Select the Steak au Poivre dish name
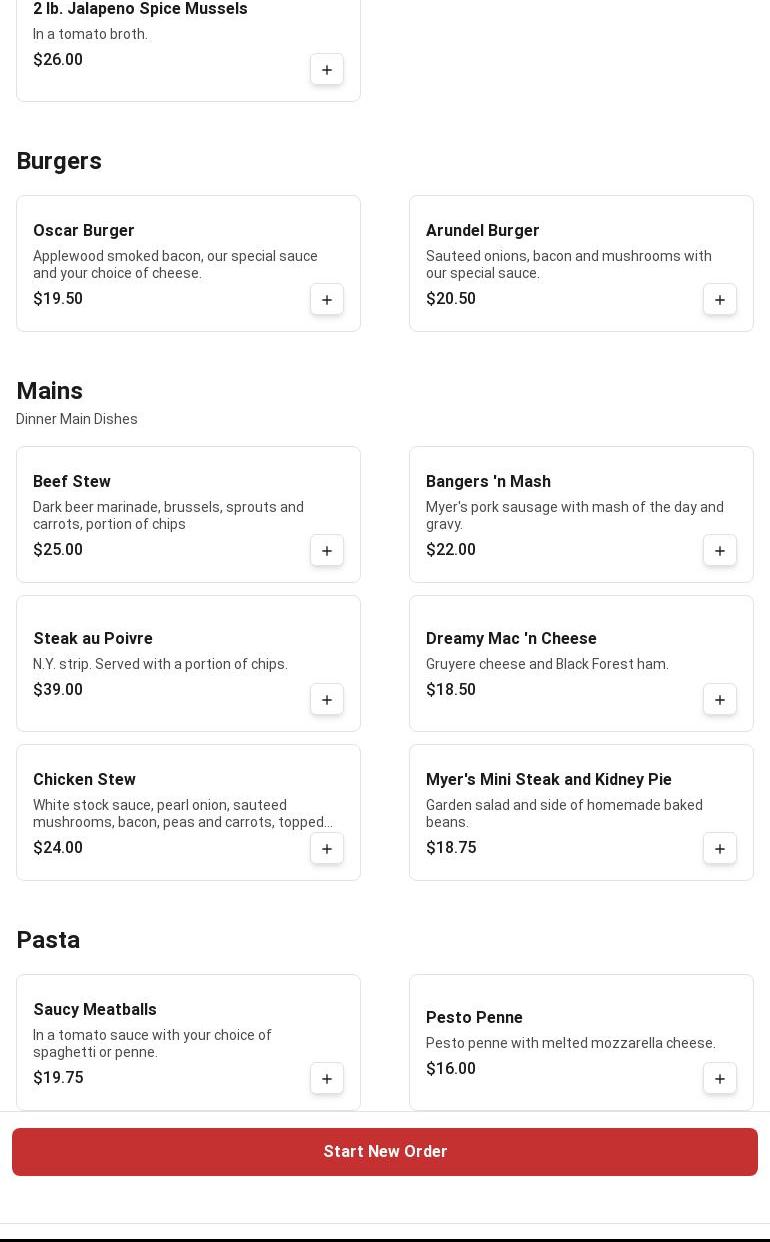Viewport: 770px width, 1242px height. point(93,639)
